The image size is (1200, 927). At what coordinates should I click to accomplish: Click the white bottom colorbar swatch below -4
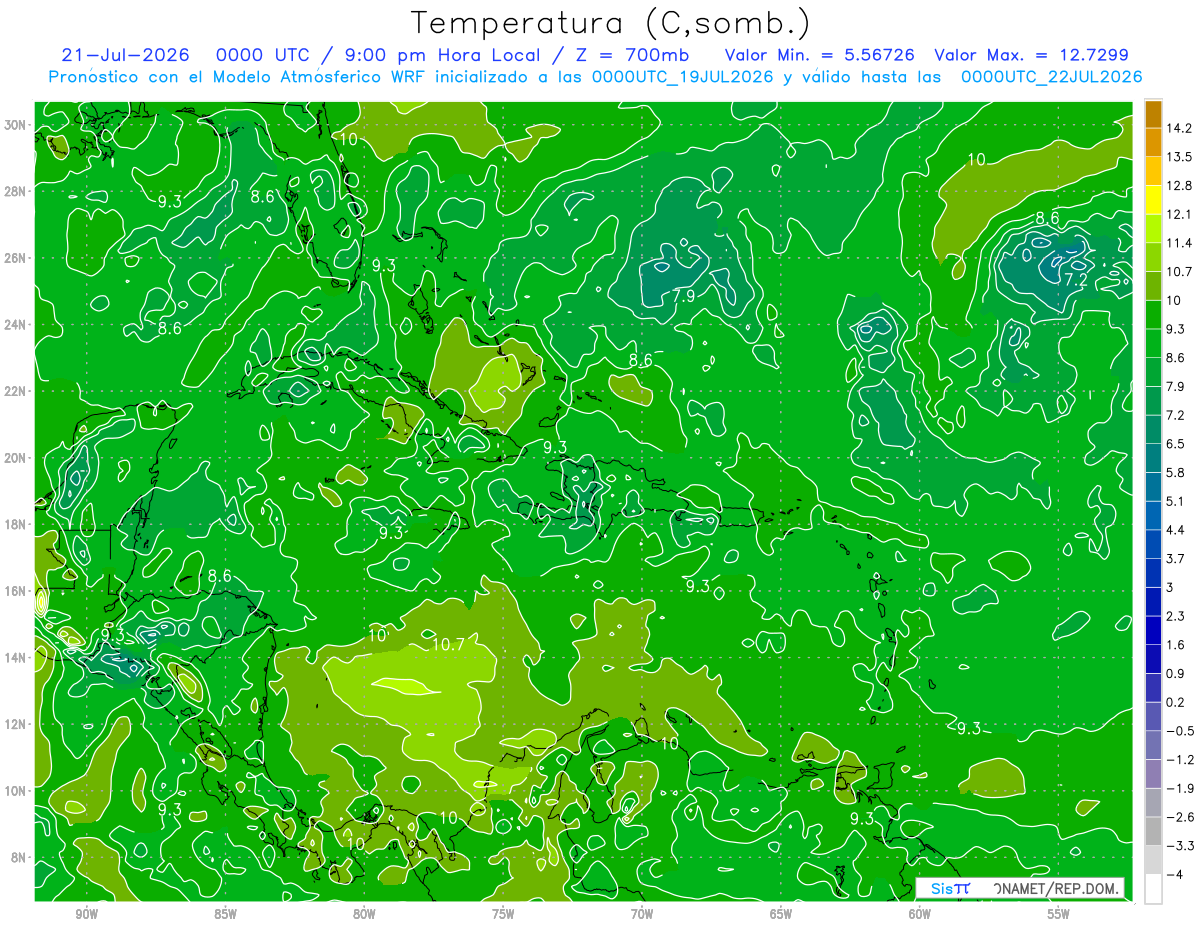click(1153, 888)
